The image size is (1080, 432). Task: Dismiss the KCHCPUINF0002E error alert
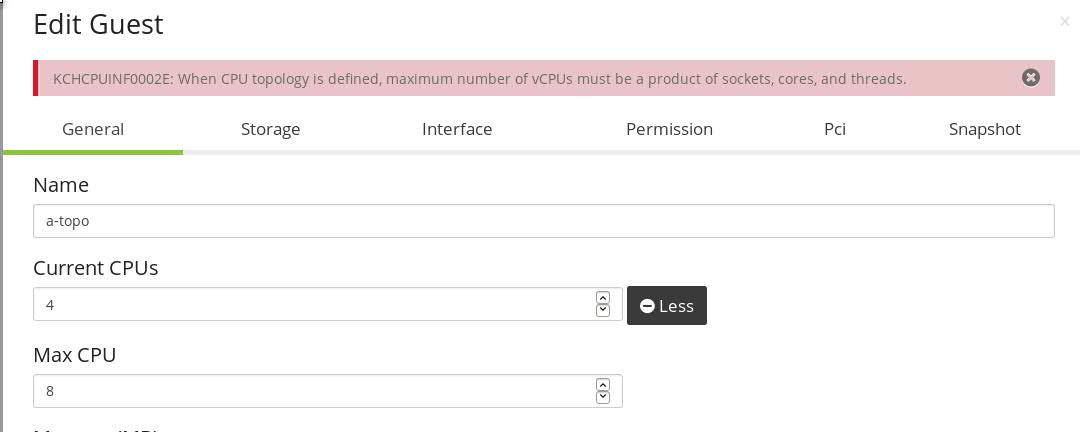click(1031, 77)
